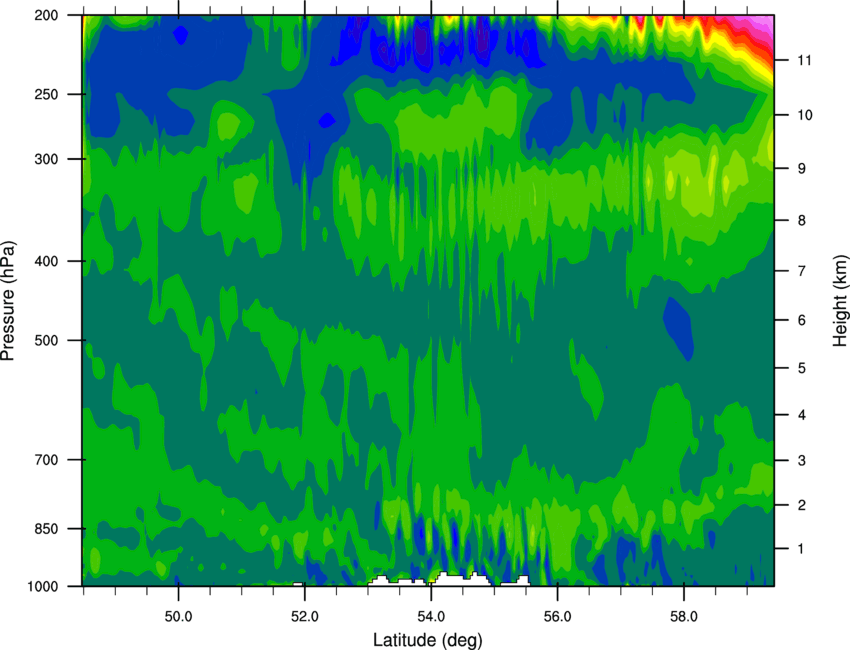The height and width of the screenshot is (650, 850).
Task: Select the 300 pressure tick label
Action: 47,159
